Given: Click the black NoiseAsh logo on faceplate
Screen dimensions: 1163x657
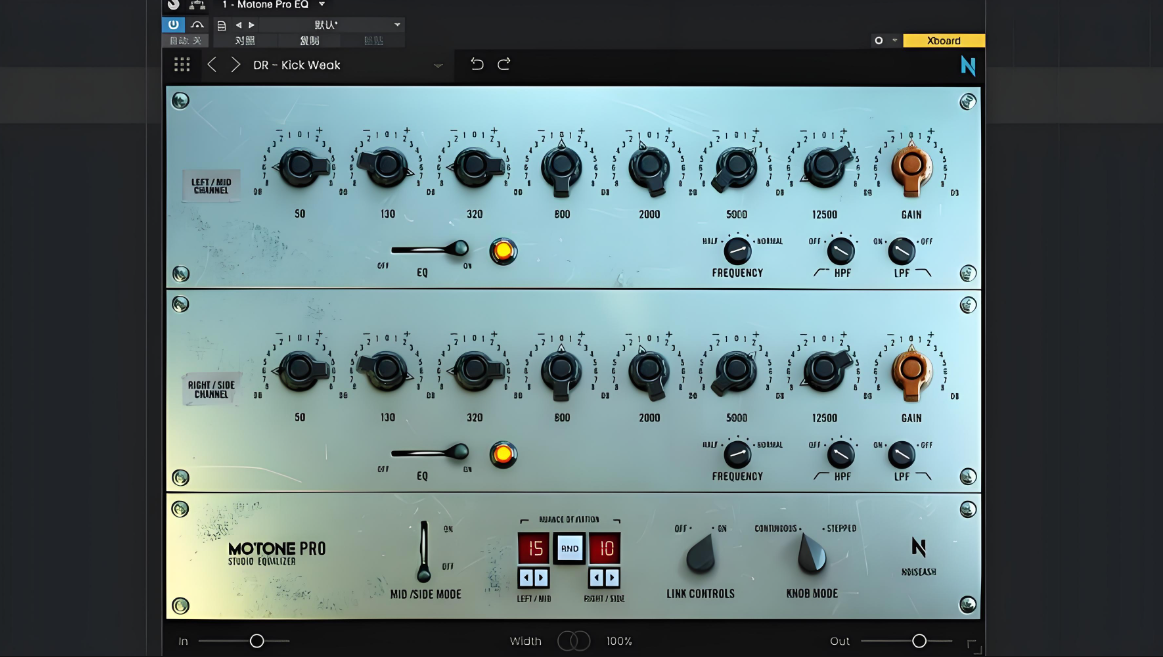Looking at the screenshot, I should (x=918, y=547).
